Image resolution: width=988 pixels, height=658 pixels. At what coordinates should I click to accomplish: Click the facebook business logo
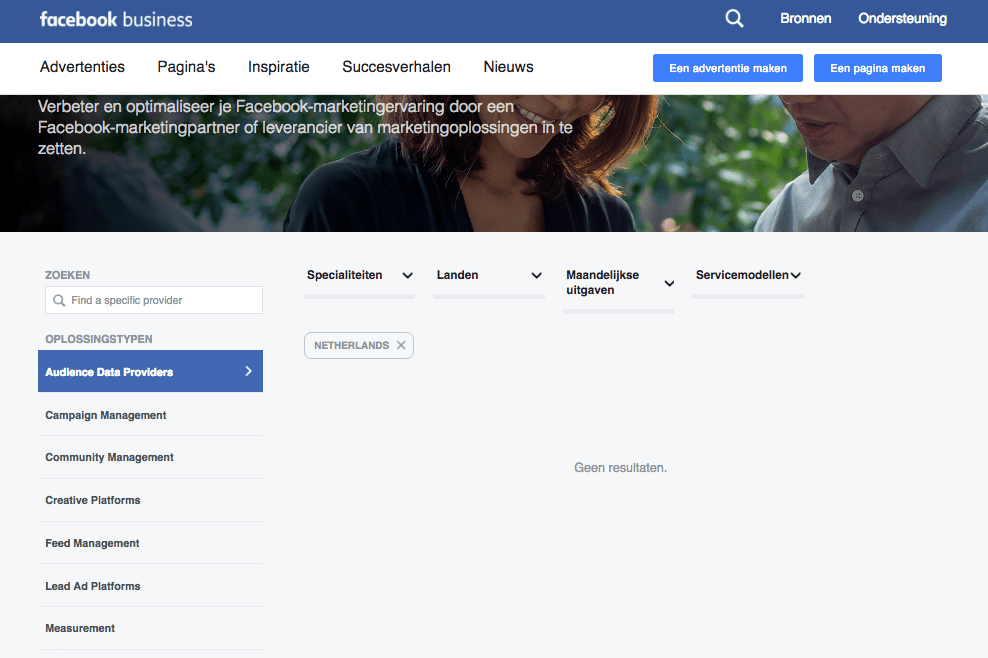[116, 19]
